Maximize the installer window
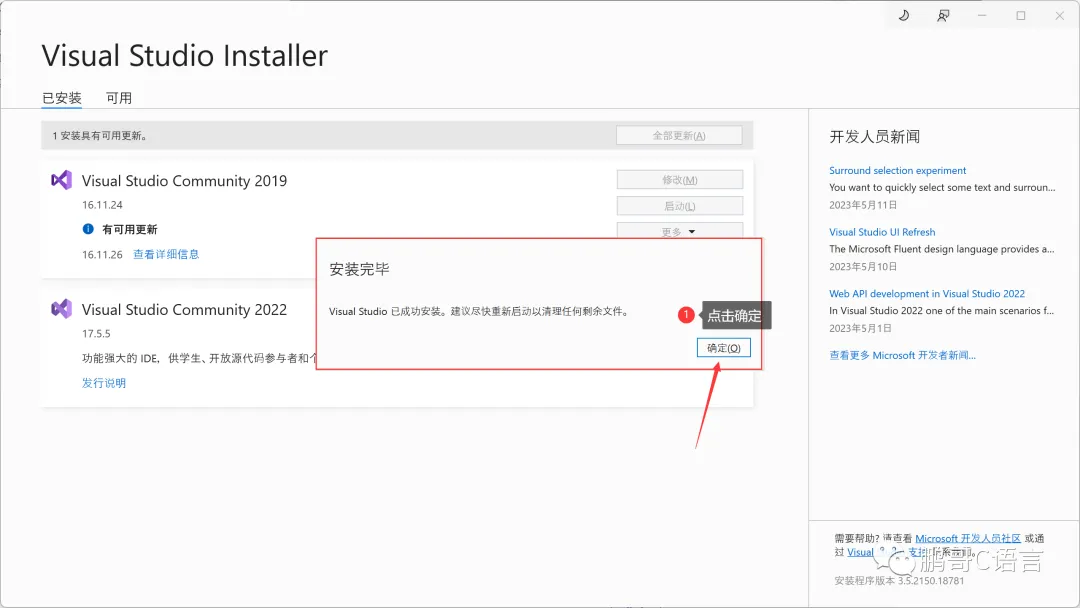The width and height of the screenshot is (1080, 608). point(1021,15)
